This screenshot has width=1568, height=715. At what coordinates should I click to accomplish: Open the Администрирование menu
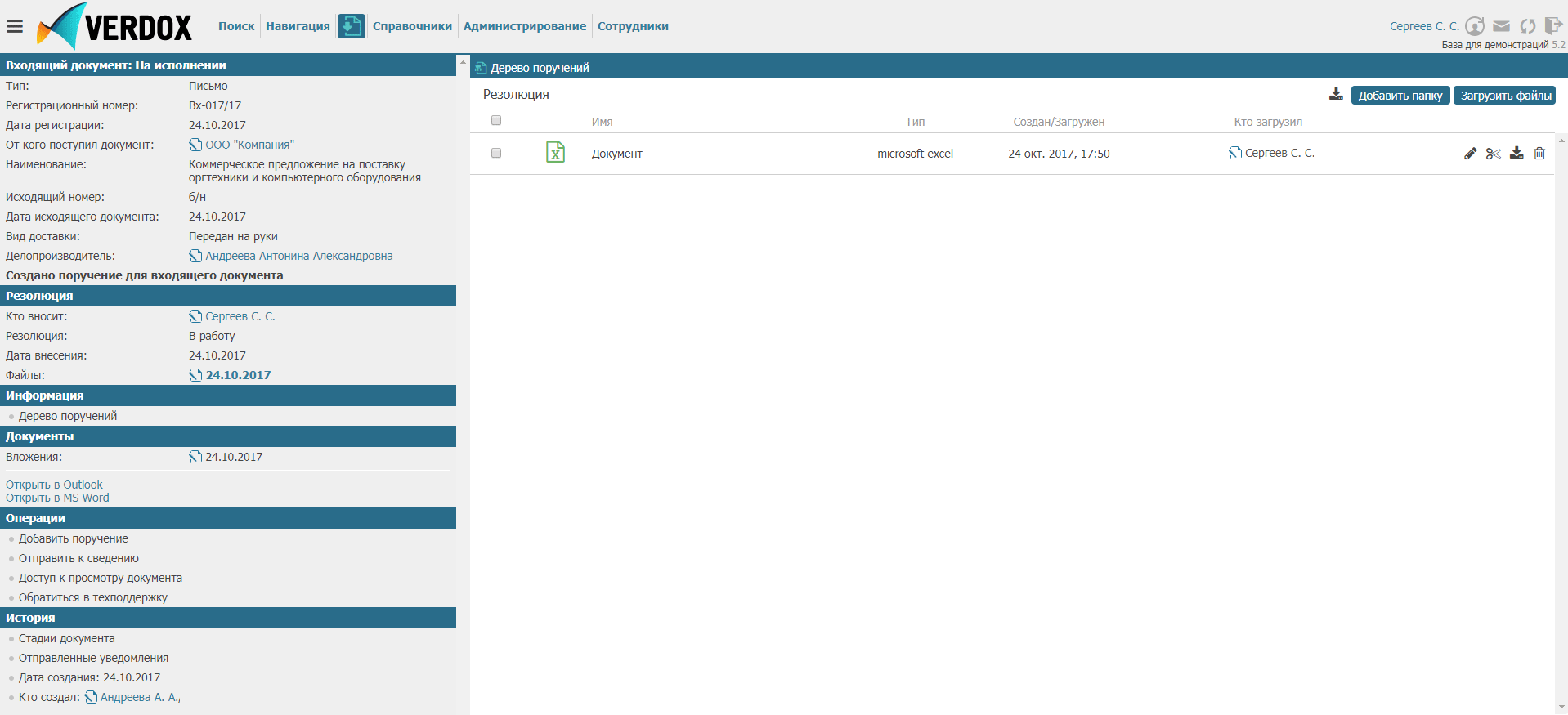click(525, 26)
